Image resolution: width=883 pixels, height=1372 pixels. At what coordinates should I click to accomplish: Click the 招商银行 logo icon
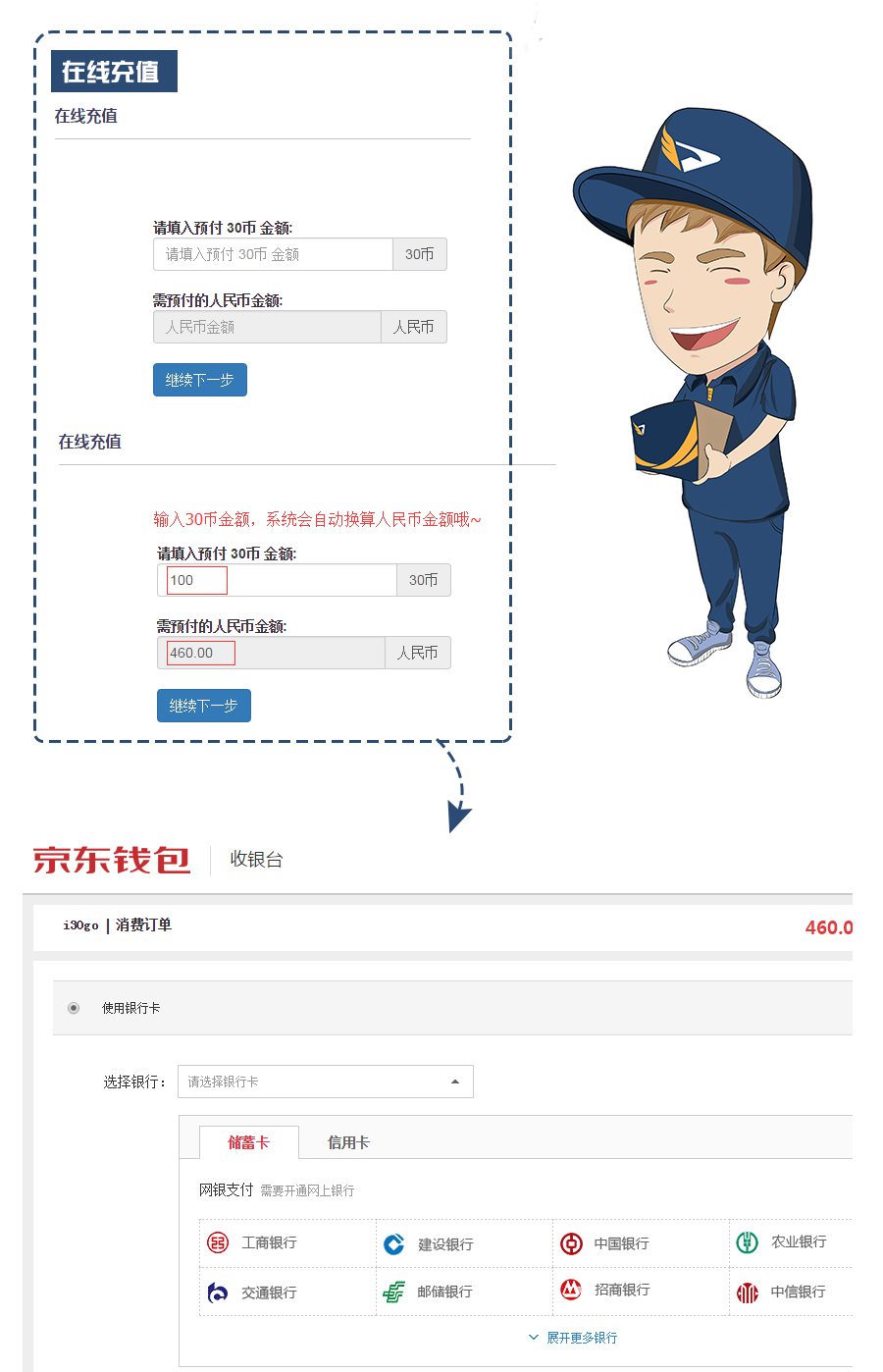[571, 1290]
